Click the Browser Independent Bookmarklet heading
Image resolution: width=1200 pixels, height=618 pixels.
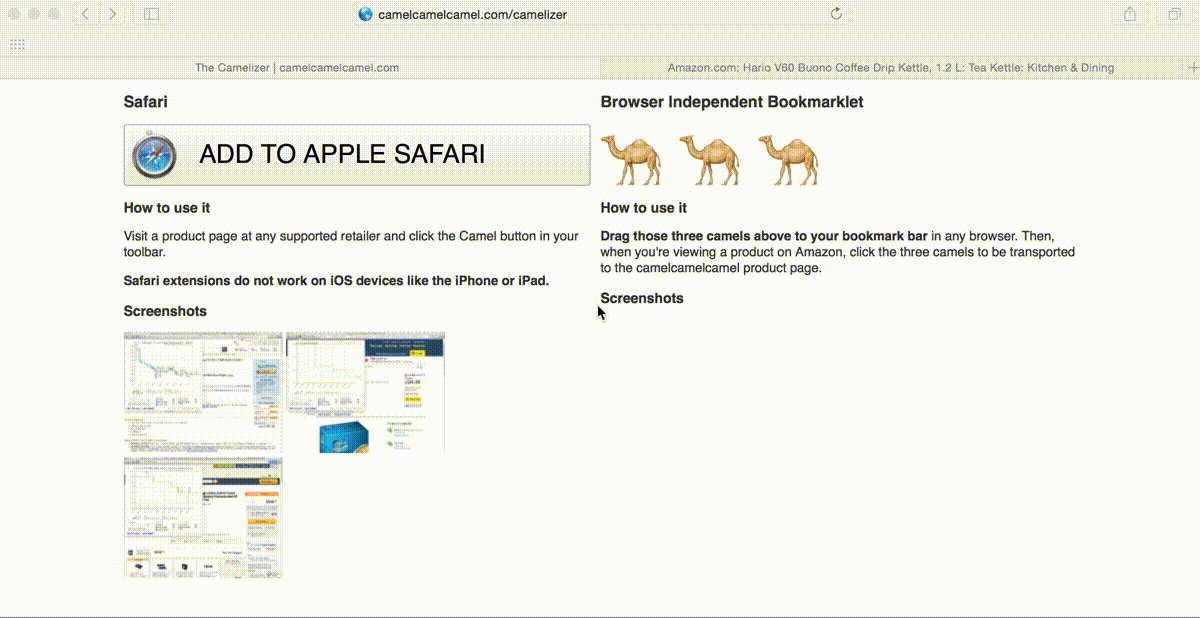point(732,102)
